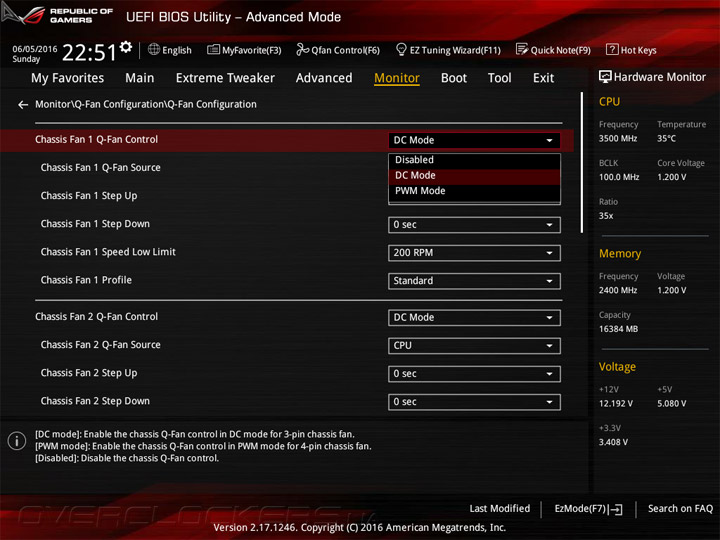
Task: Click Search on FAQ
Action: [680, 508]
